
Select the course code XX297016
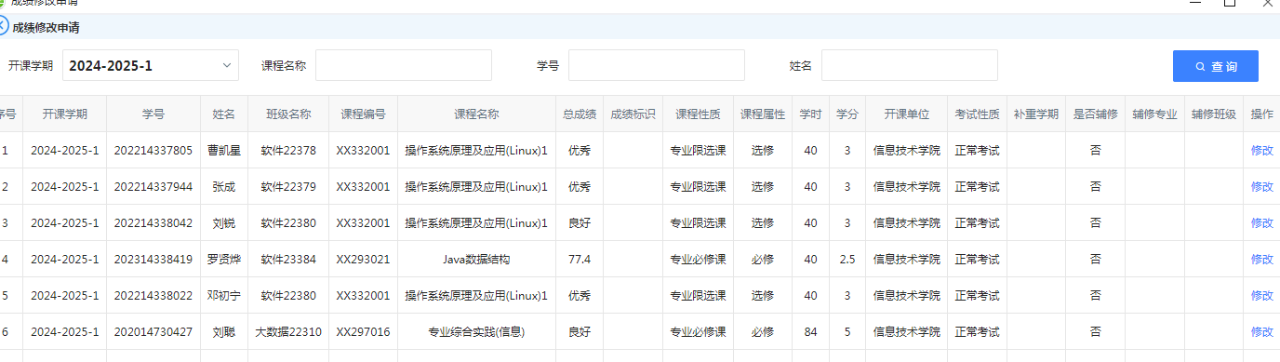363,332
